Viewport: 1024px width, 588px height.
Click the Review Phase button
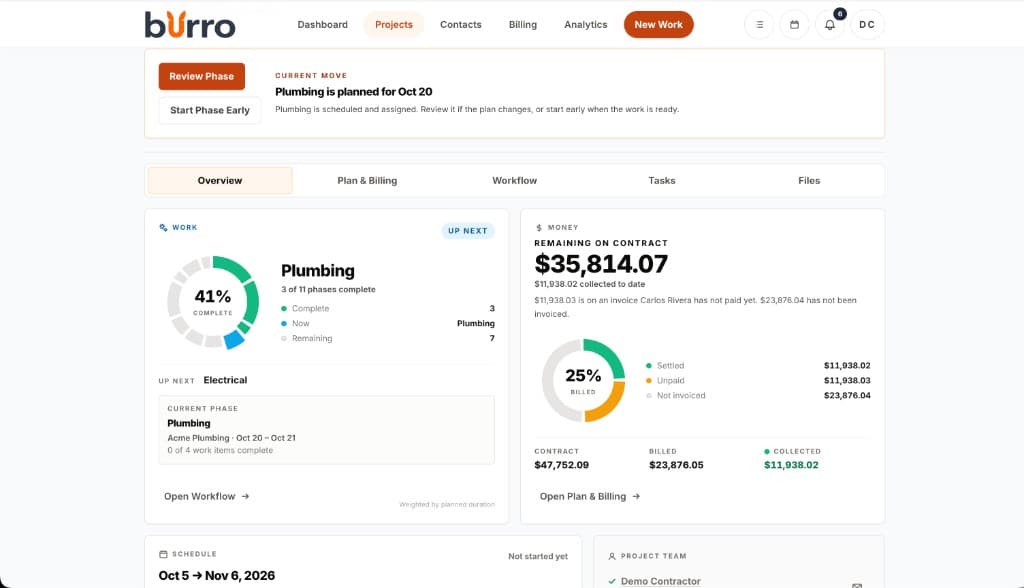[202, 76]
